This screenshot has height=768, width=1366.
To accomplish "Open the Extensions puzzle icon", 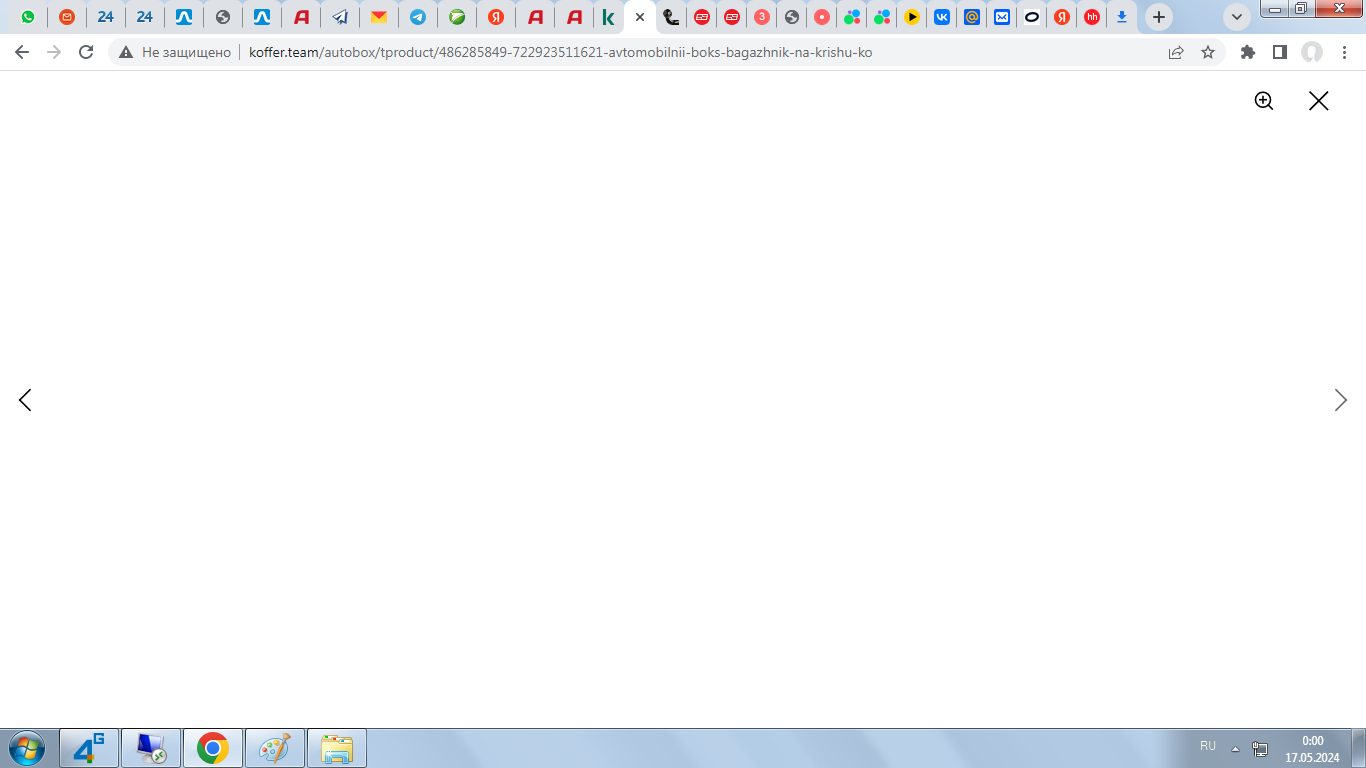I will (x=1247, y=52).
